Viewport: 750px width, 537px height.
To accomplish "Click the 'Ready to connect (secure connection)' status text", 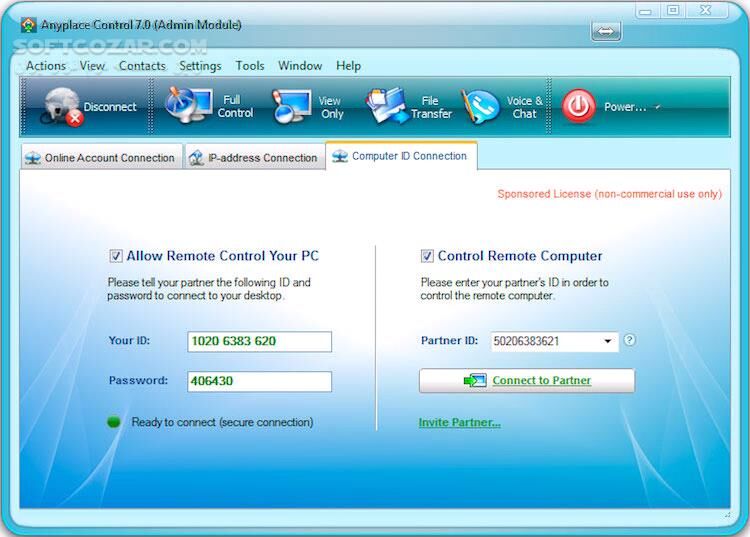I will click(x=222, y=422).
